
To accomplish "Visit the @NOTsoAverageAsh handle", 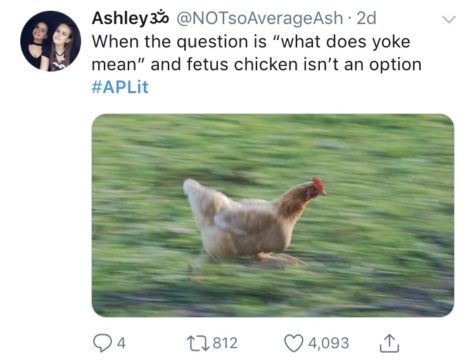I will pyautogui.click(x=259, y=18).
